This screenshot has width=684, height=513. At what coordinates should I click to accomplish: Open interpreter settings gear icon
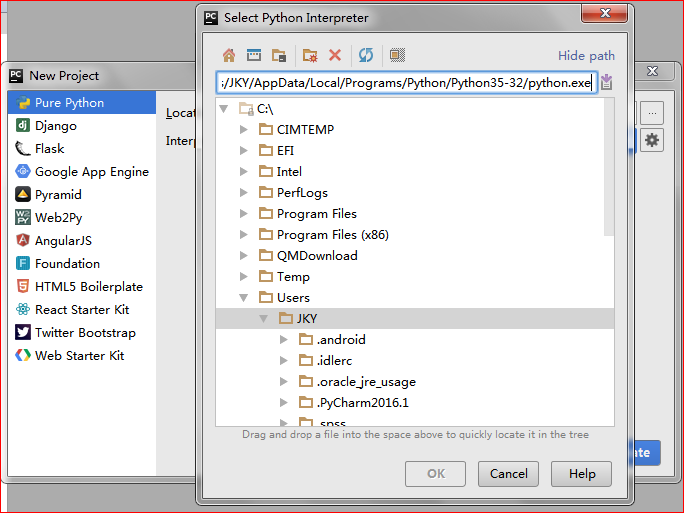pos(652,141)
